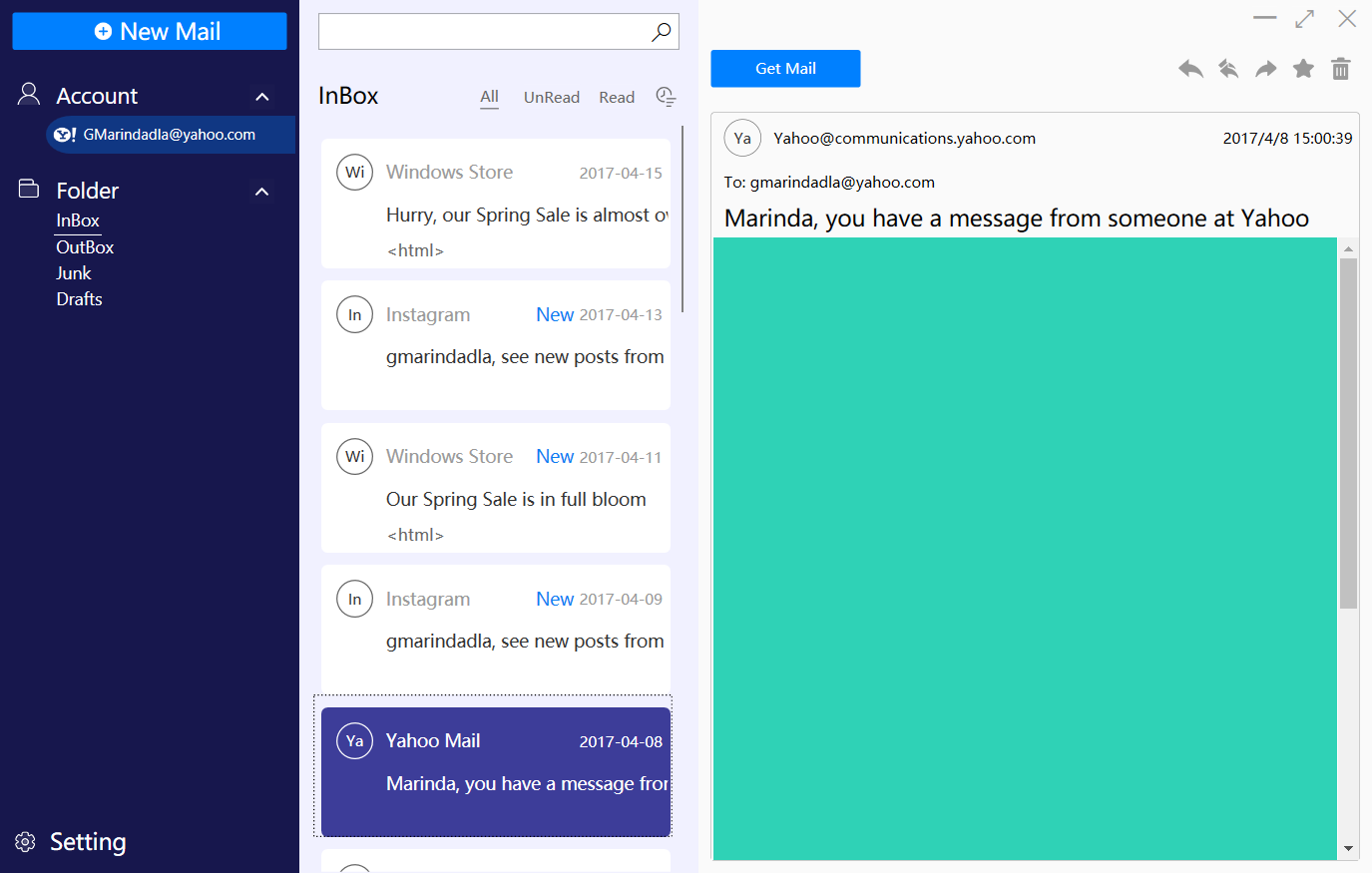Reply all to the open email
The height and width of the screenshot is (873, 1372).
(x=1228, y=69)
